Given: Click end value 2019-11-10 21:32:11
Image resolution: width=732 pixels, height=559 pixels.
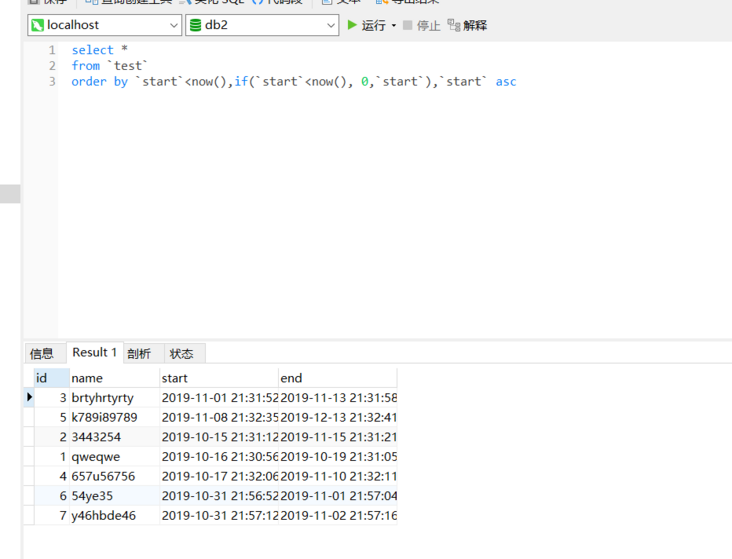Looking at the screenshot, I should coord(338,476).
